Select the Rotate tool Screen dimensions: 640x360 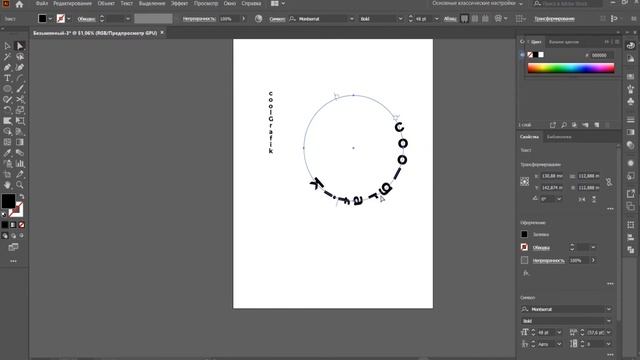click(7, 110)
